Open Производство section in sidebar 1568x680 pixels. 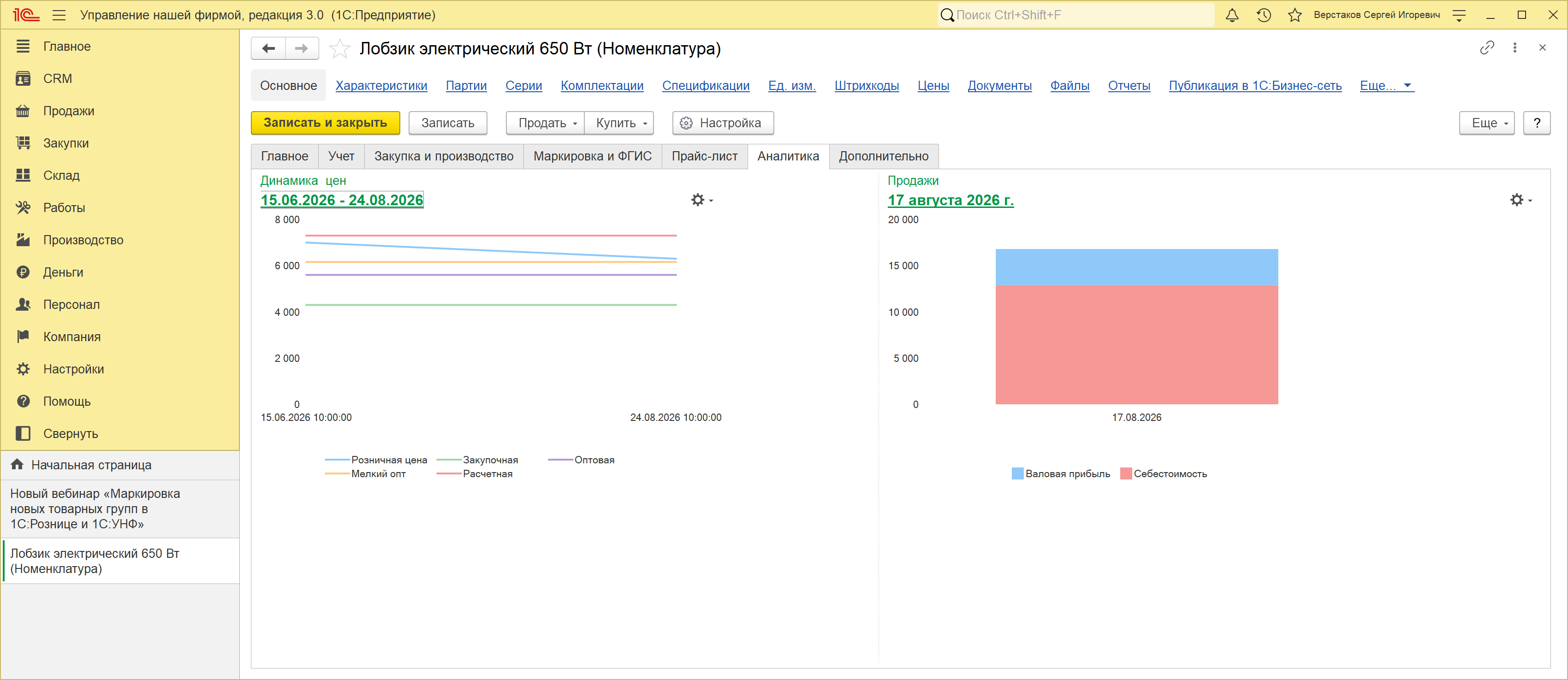click(120, 240)
